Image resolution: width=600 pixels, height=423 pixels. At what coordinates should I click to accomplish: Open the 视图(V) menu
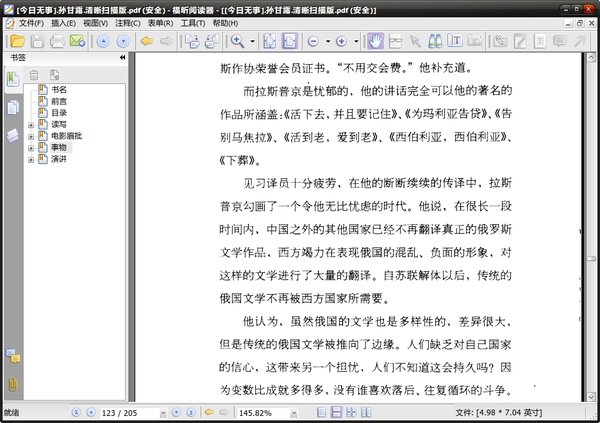pos(96,22)
